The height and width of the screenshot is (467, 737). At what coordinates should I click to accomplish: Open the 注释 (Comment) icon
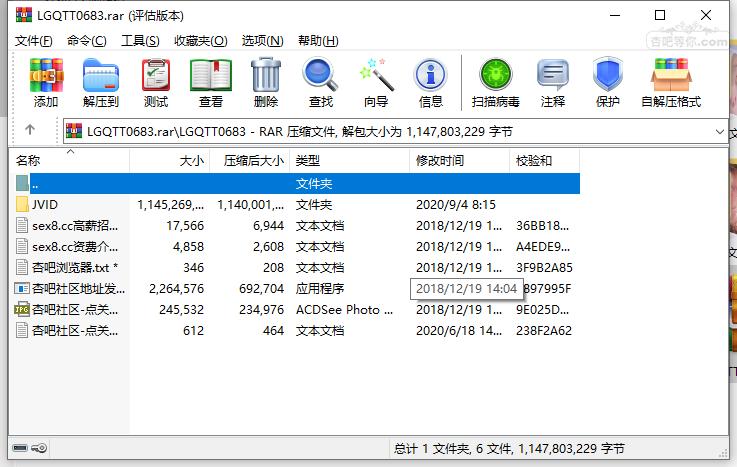(x=553, y=75)
